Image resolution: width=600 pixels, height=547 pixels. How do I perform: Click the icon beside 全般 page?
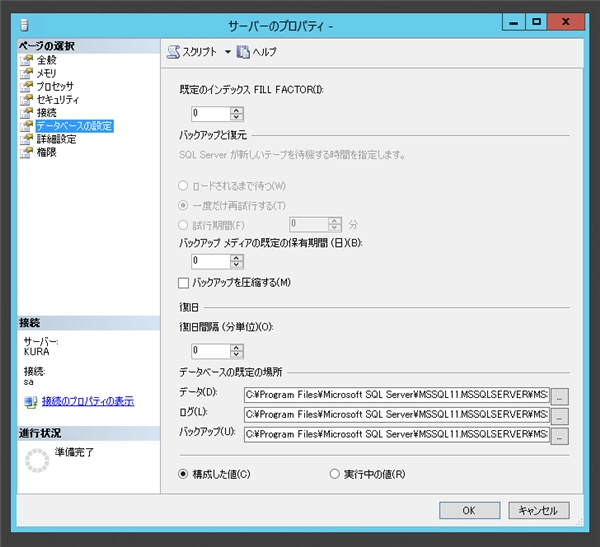coord(26,60)
